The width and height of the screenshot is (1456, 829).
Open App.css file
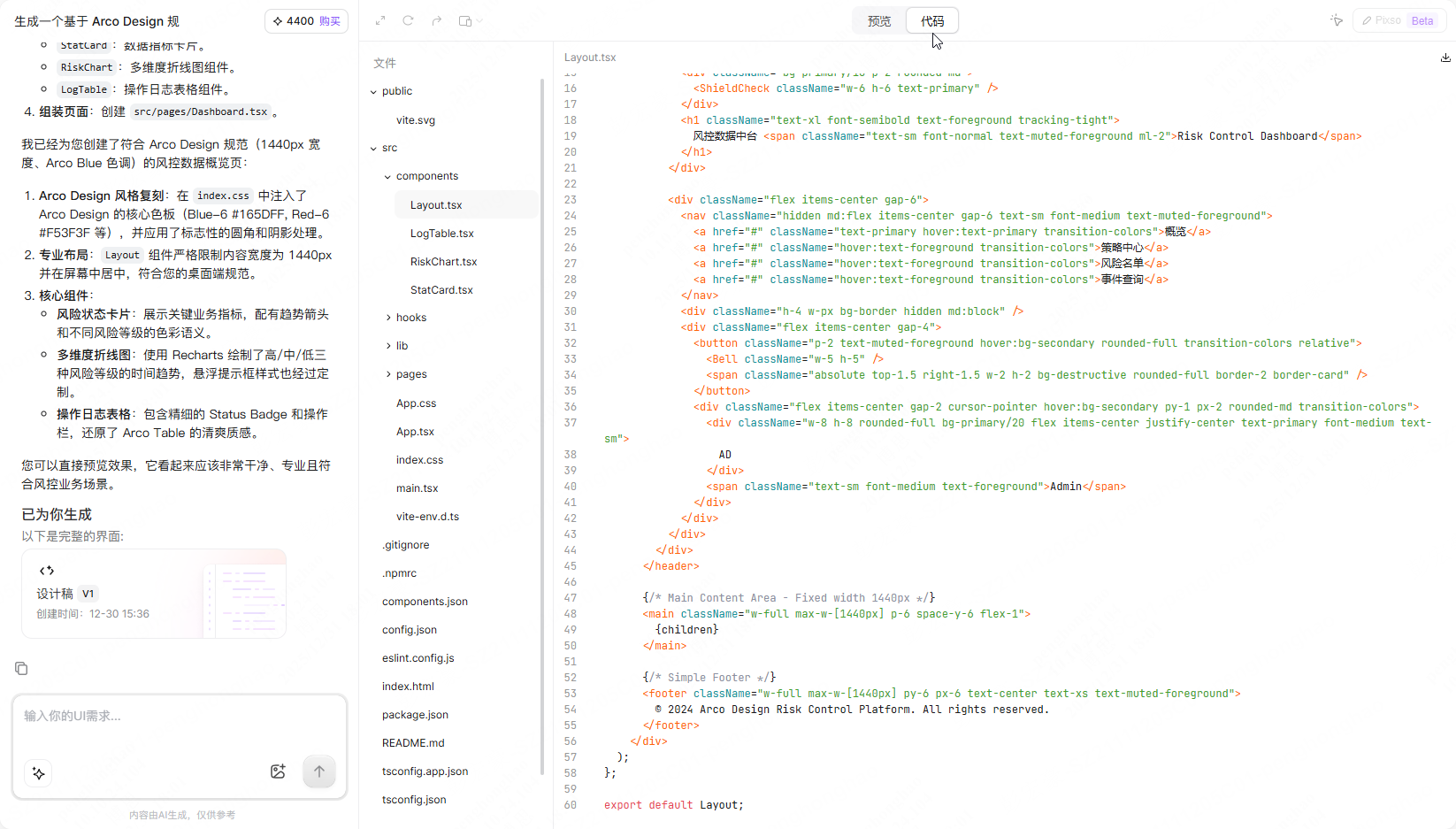(x=416, y=403)
